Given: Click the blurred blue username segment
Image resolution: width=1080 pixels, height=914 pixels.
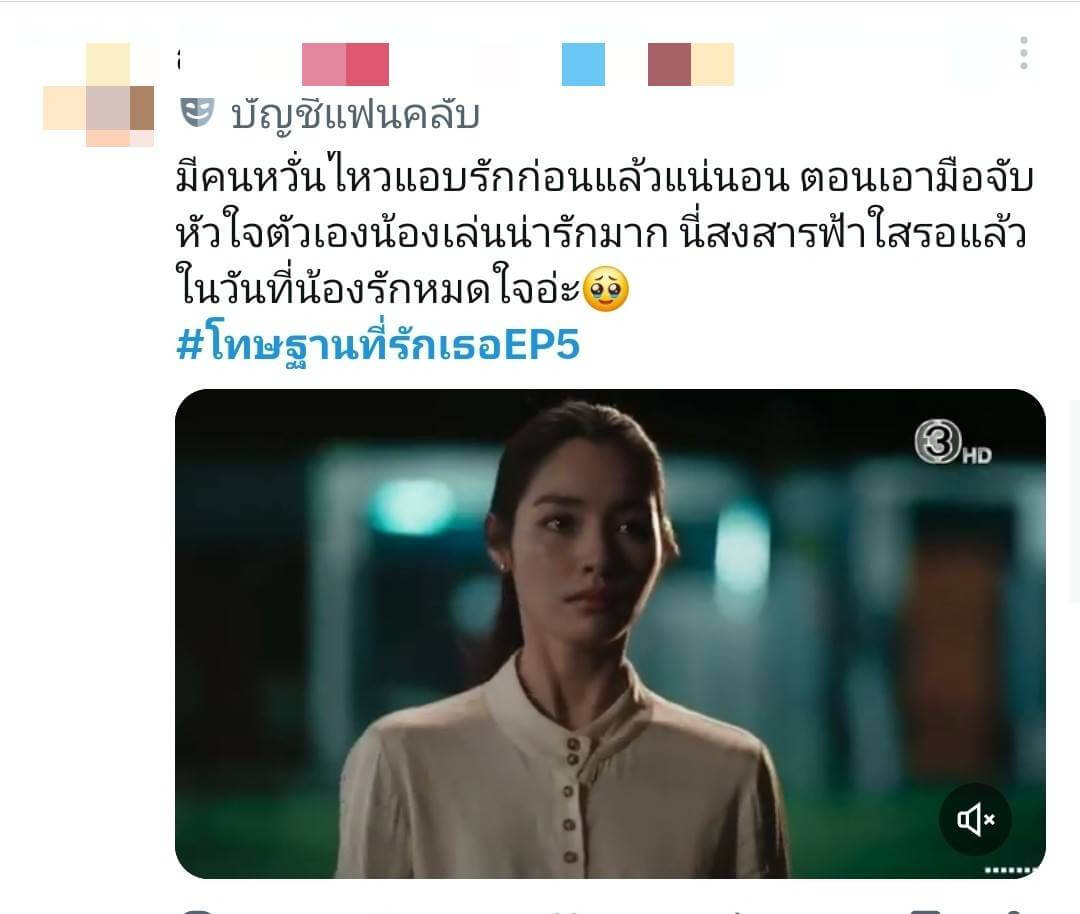Looking at the screenshot, I should click(583, 64).
